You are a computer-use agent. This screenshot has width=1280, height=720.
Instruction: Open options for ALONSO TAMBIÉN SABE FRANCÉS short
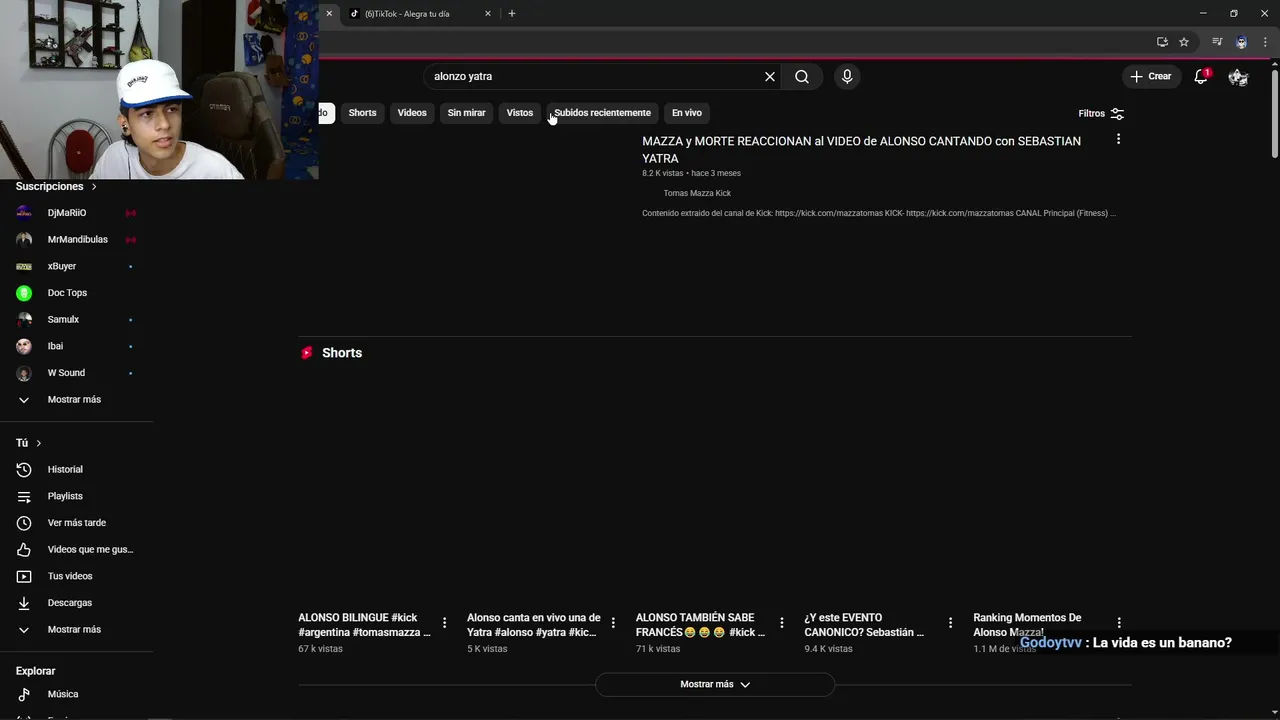coord(782,623)
